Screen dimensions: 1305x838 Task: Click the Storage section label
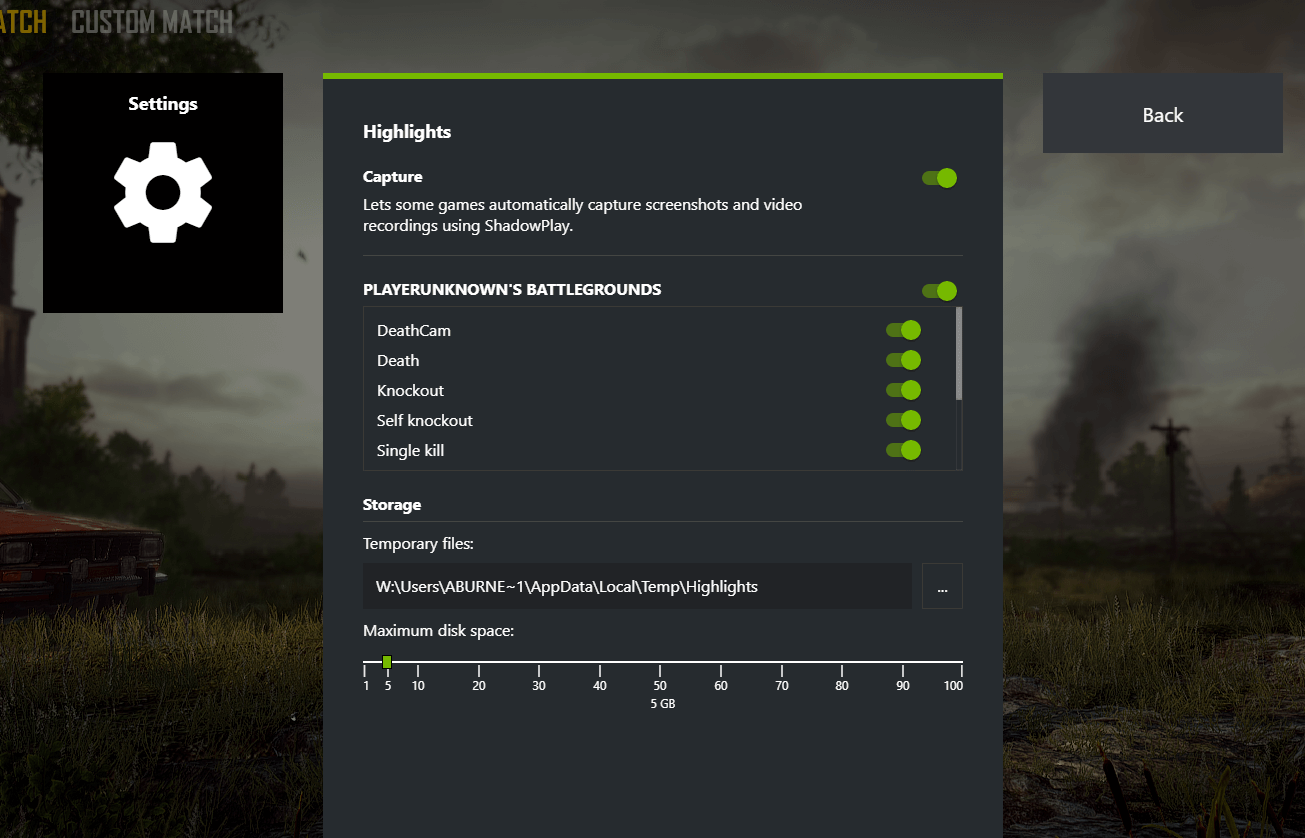pyautogui.click(x=392, y=505)
